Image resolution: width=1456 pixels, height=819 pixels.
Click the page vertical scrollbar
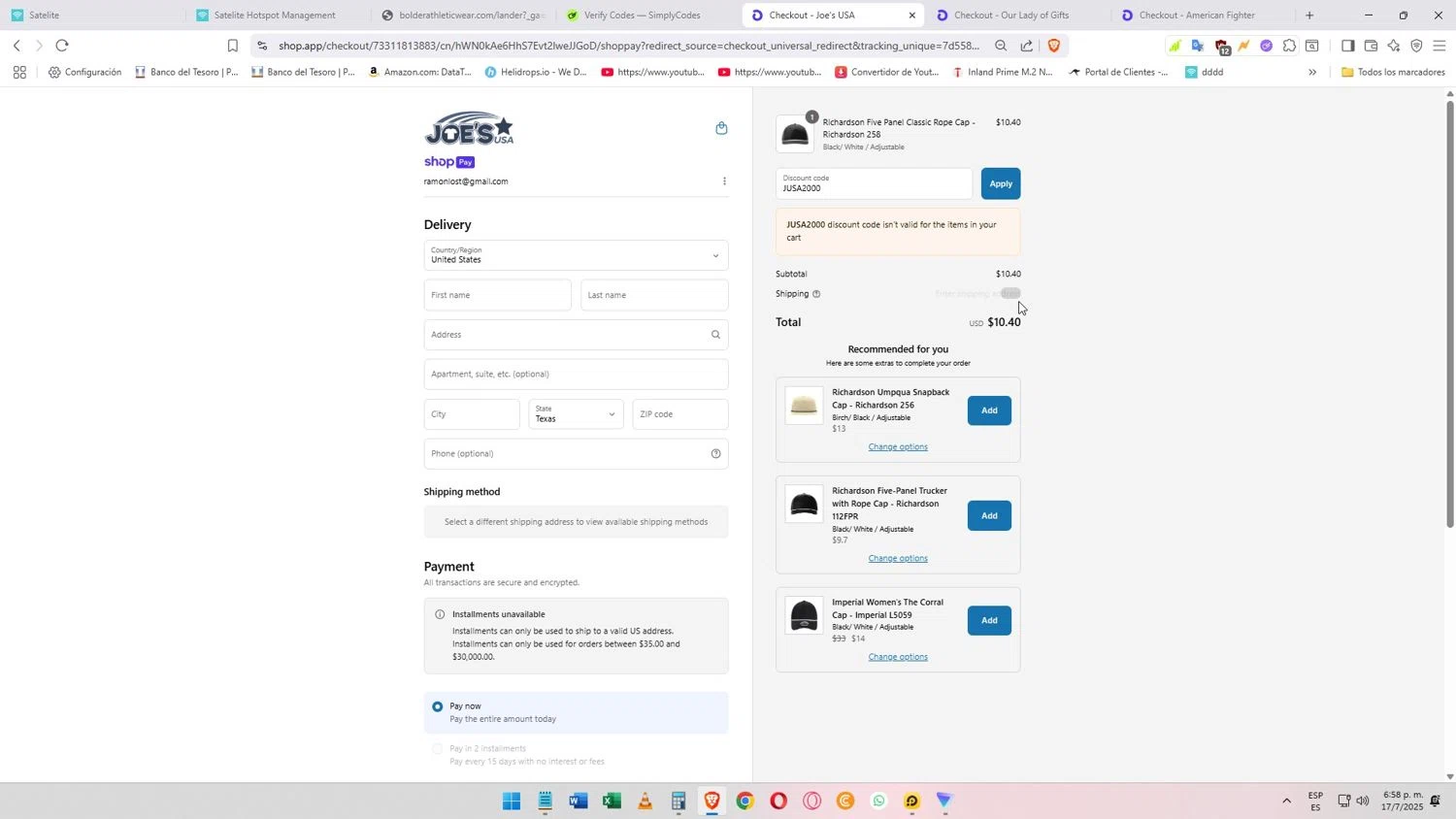[1450, 314]
